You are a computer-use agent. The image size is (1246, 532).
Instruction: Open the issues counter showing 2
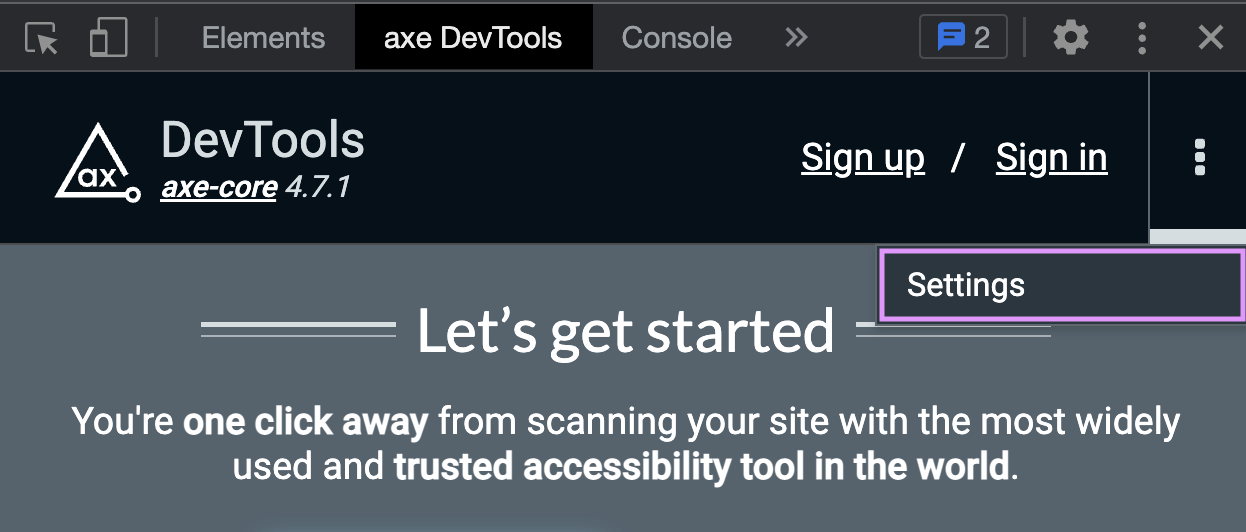pyautogui.click(x=962, y=39)
